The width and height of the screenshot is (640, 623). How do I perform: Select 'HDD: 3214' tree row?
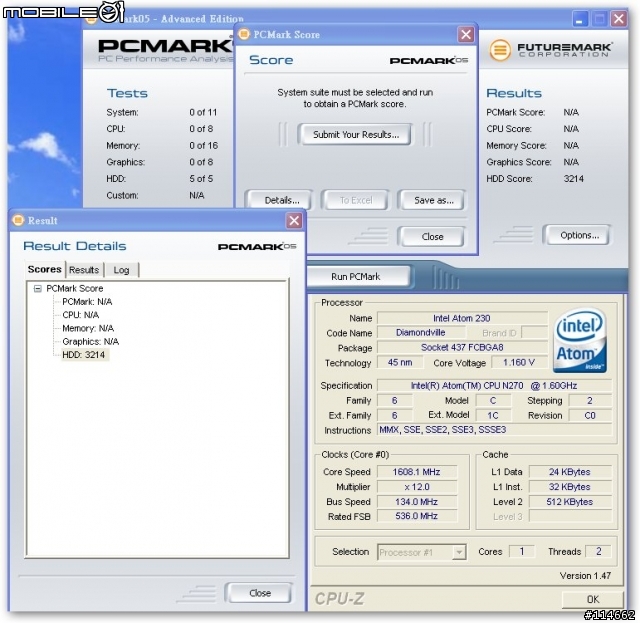[x=84, y=355]
